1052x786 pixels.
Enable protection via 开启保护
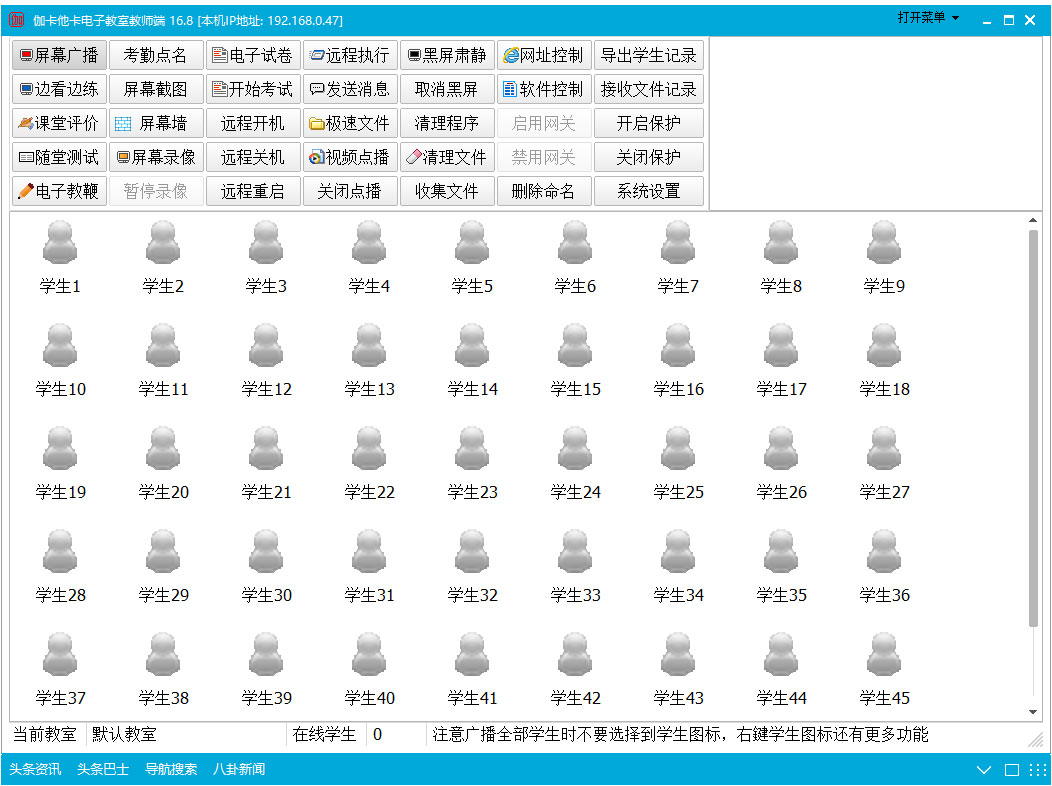point(647,122)
